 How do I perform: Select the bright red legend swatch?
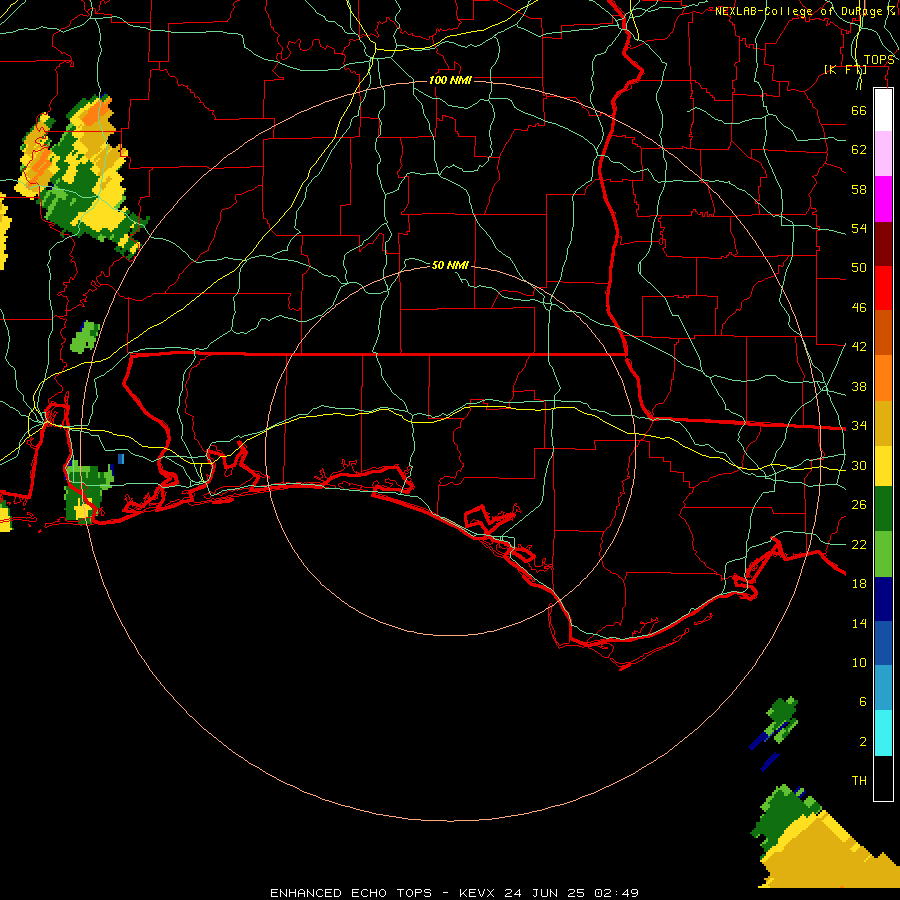[883, 288]
